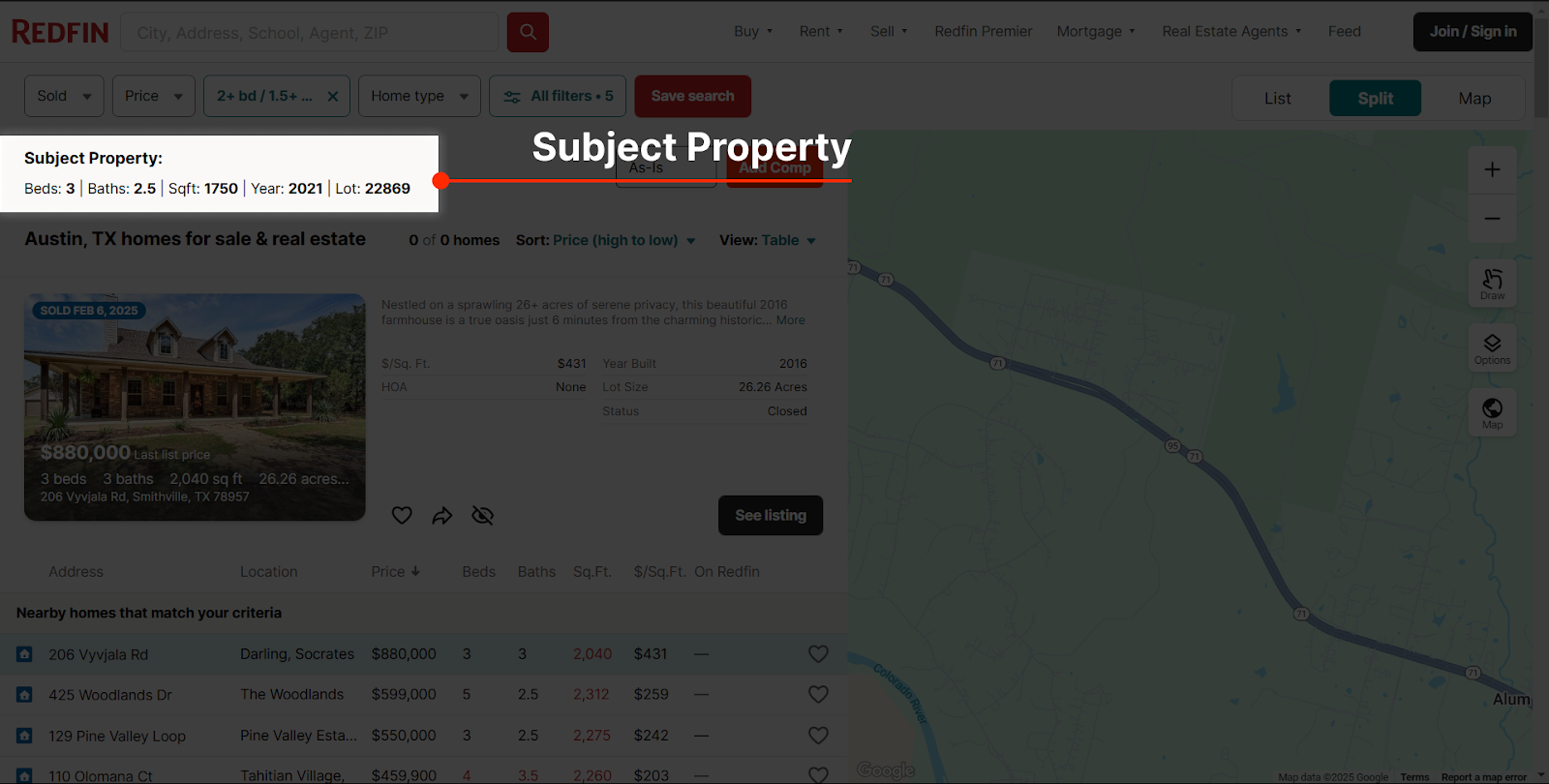Click house icon for 129 Pine Valley Loop row
This screenshot has width=1549, height=784.
tap(24, 736)
